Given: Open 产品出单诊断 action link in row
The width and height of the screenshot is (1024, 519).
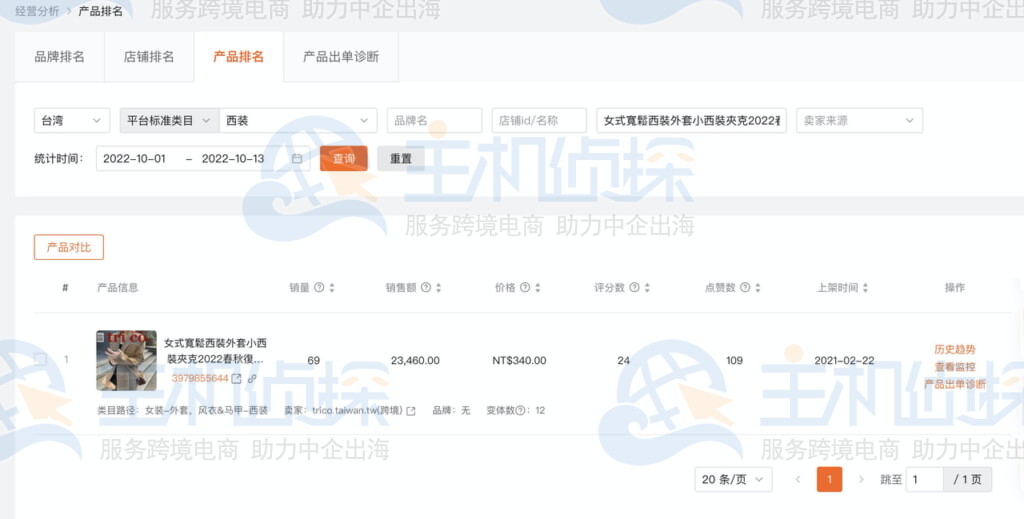Looking at the screenshot, I should 955,384.
